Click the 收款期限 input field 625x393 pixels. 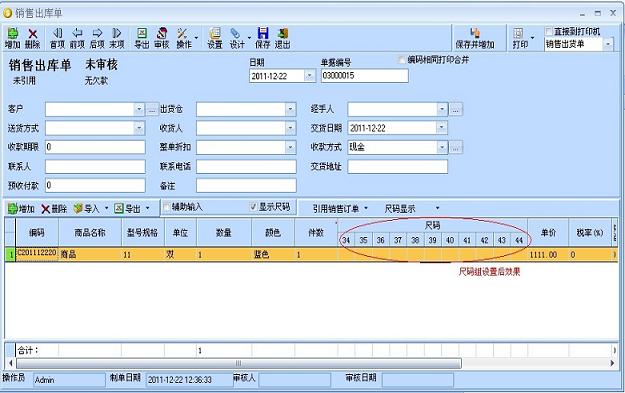click(x=95, y=147)
